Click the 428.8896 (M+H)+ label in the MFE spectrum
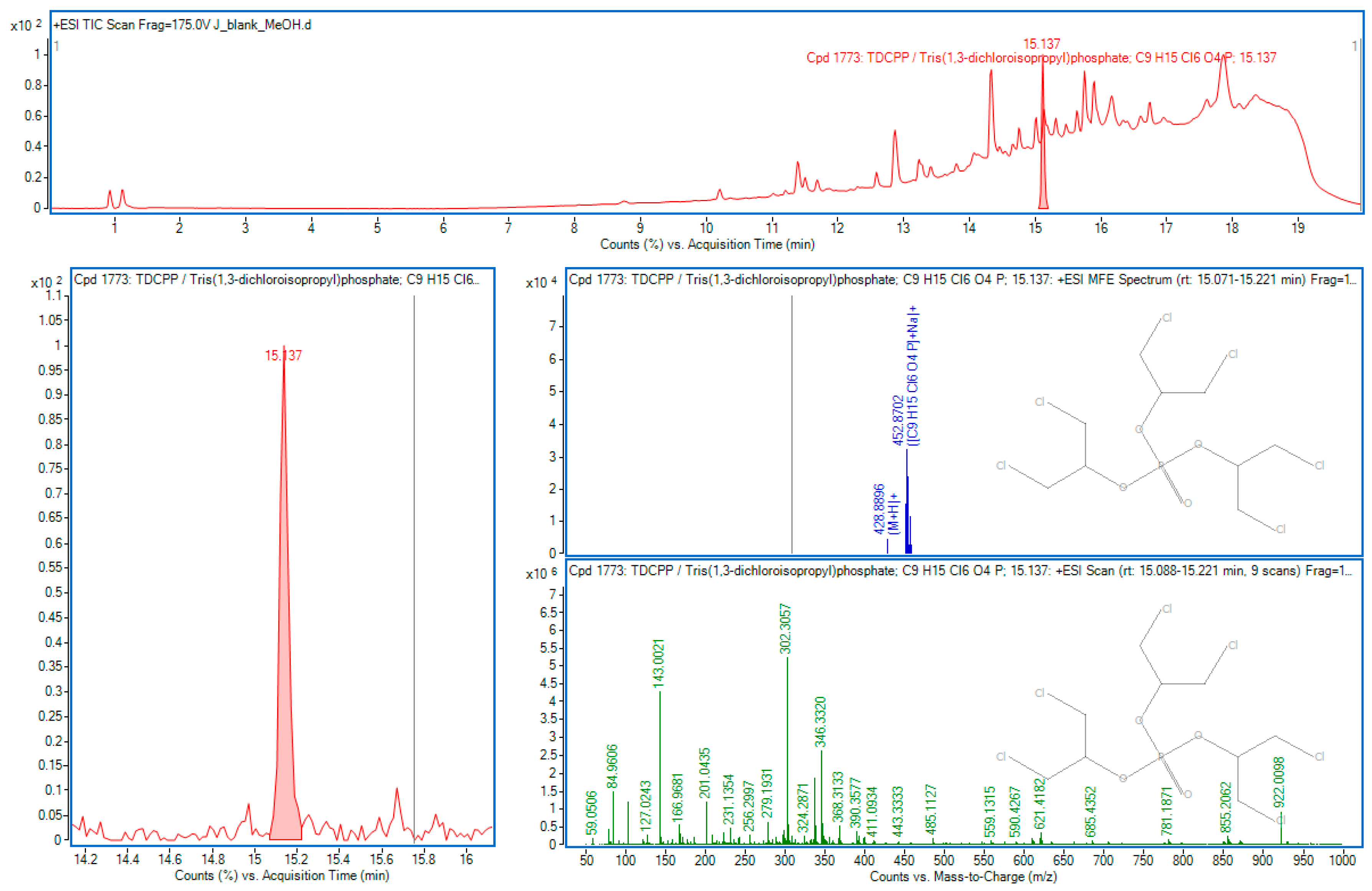 click(x=887, y=510)
